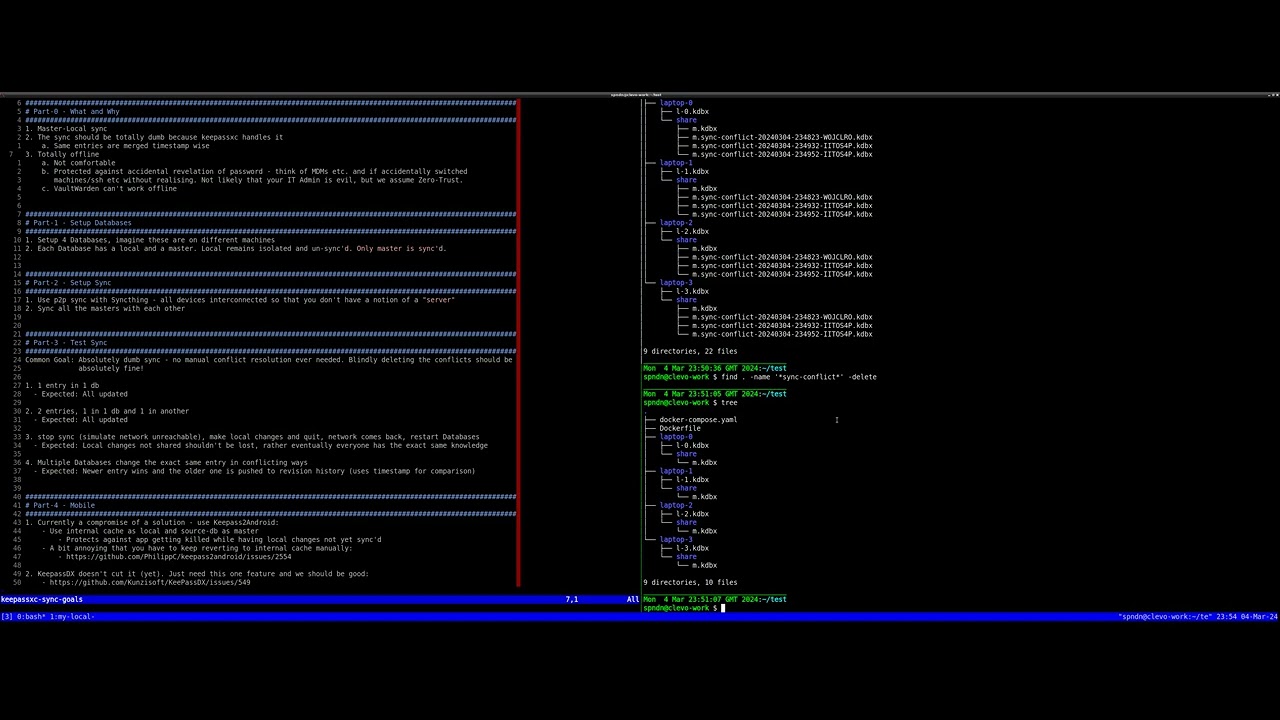Click the line starting 'Common Goal: Absolutely dumb sync'
1280x720 pixels.
pos(269,360)
